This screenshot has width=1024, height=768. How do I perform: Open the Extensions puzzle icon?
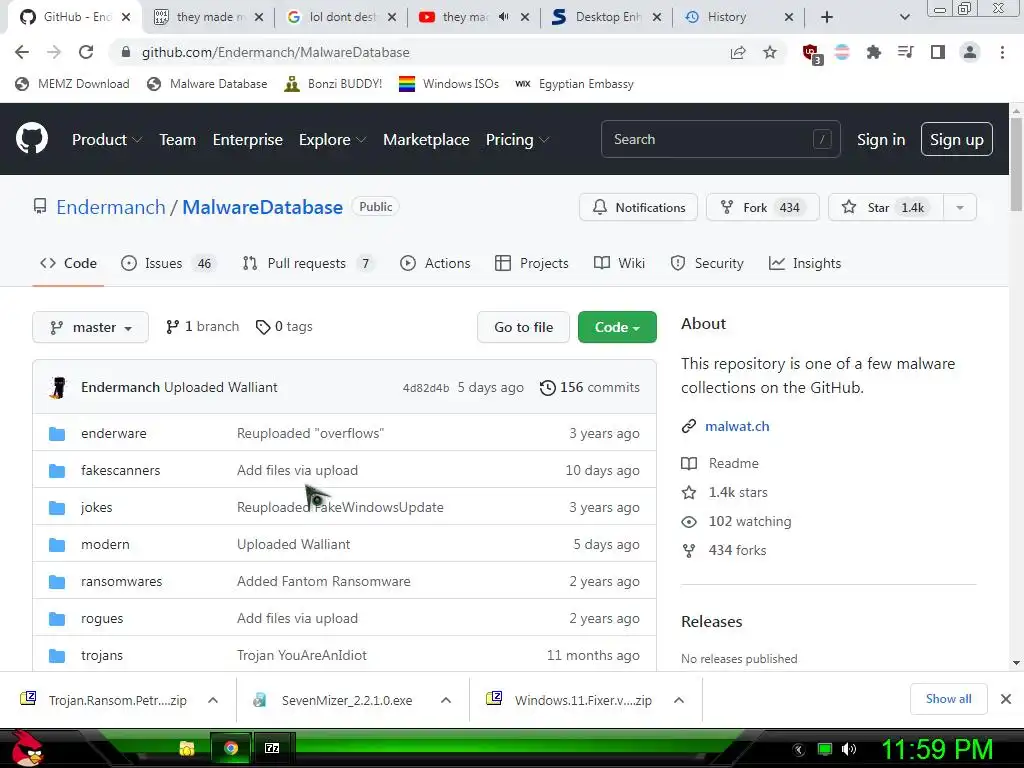(x=873, y=52)
